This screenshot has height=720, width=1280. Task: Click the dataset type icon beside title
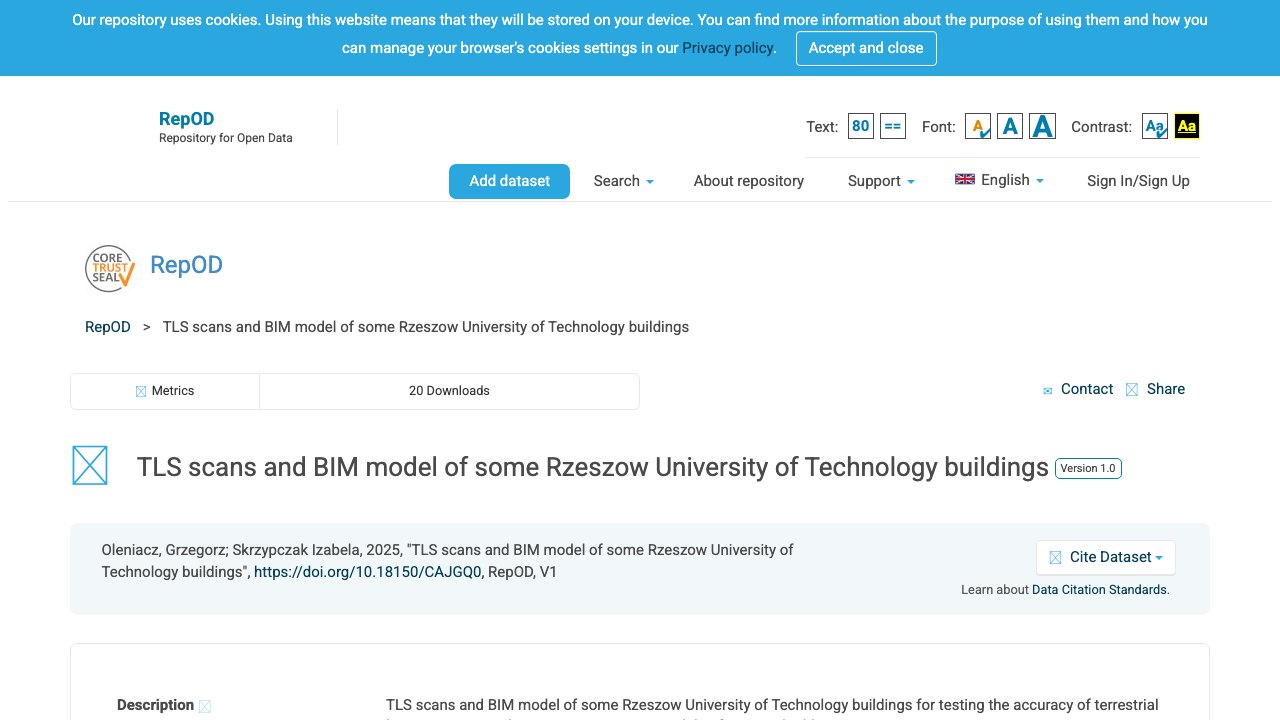click(90, 466)
